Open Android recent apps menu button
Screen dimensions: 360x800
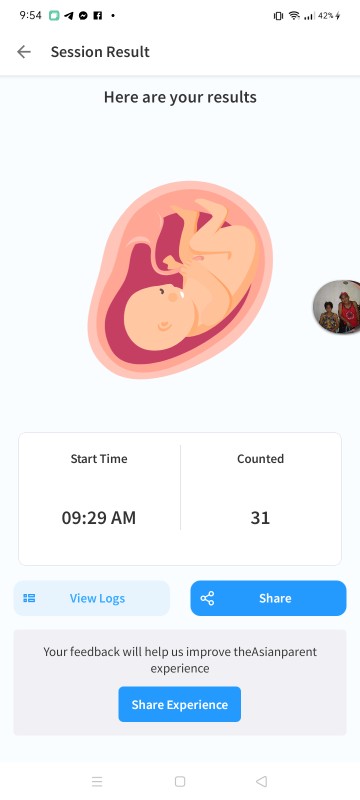(x=97, y=781)
